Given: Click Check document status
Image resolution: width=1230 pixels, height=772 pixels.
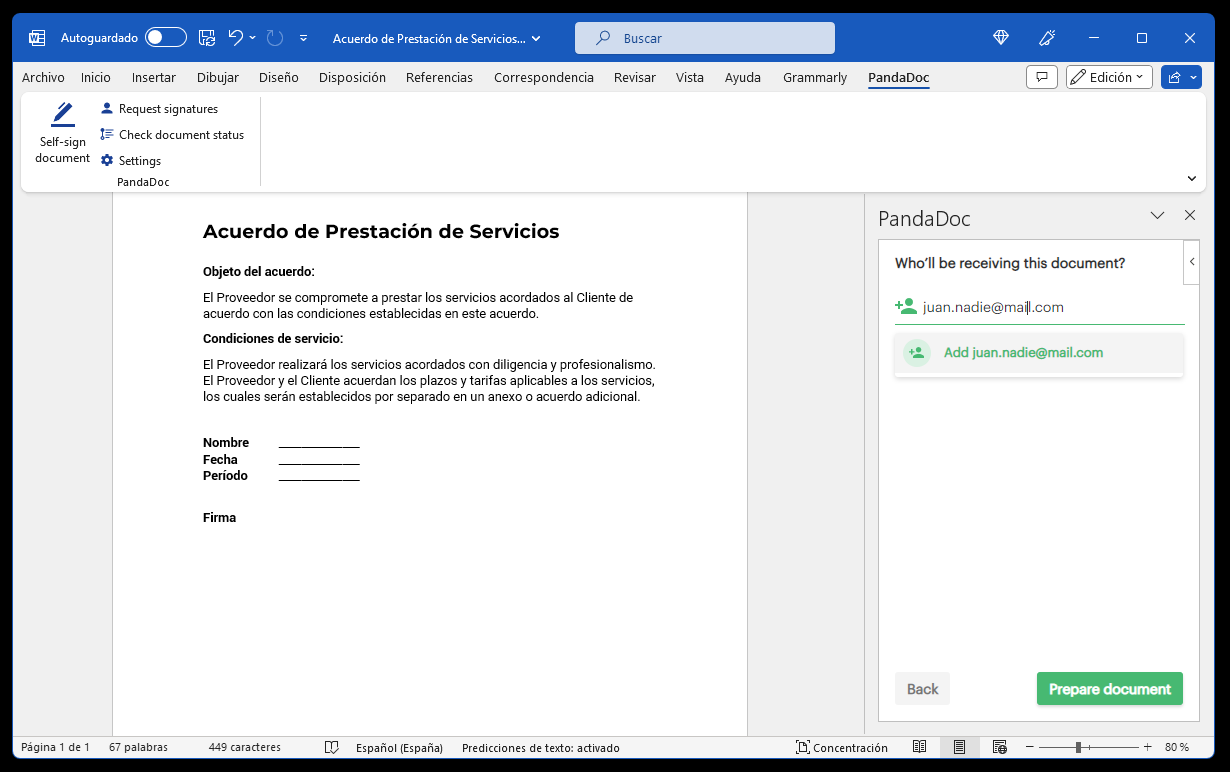Looking at the screenshot, I should click(x=172, y=134).
